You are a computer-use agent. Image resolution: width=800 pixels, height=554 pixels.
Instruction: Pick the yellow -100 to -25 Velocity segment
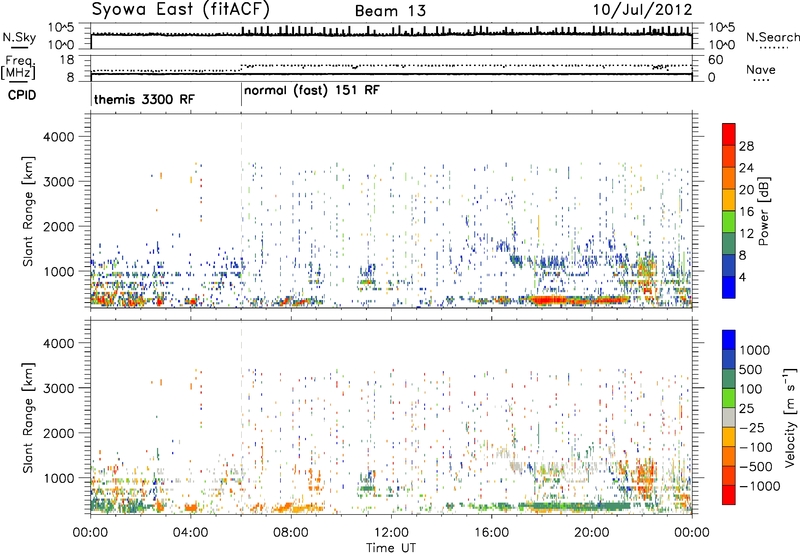pyautogui.click(x=729, y=437)
